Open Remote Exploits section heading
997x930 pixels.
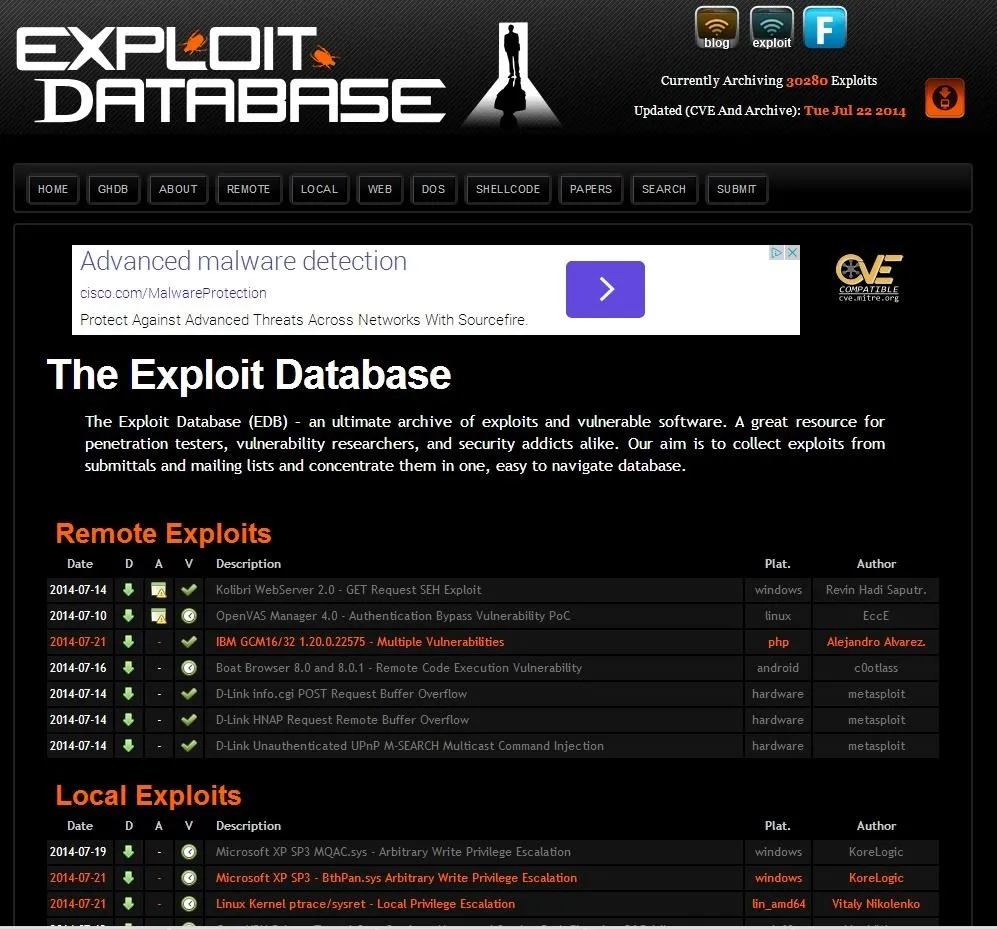click(x=163, y=533)
